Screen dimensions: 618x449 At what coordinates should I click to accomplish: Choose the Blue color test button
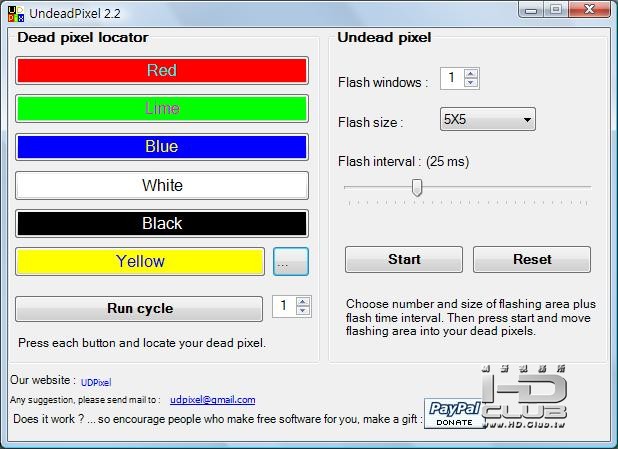click(x=162, y=147)
